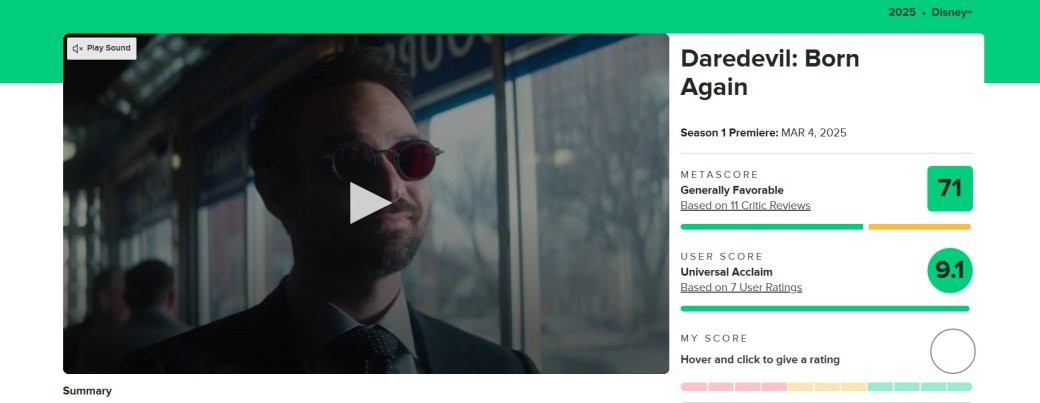Click the Disney+ network label at top

tap(952, 12)
